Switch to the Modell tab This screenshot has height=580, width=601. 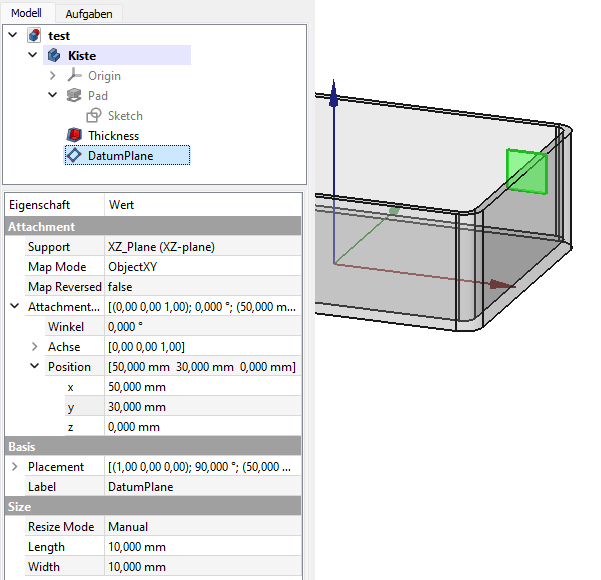26,14
